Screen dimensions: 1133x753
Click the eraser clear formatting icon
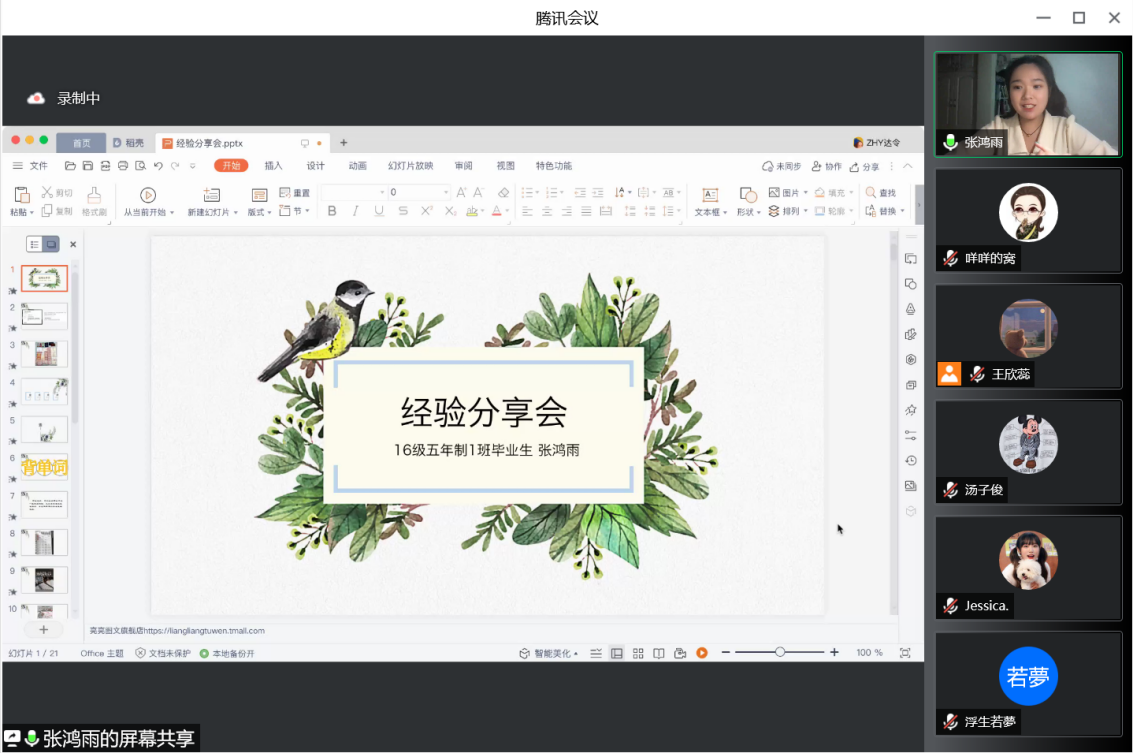pos(503,192)
